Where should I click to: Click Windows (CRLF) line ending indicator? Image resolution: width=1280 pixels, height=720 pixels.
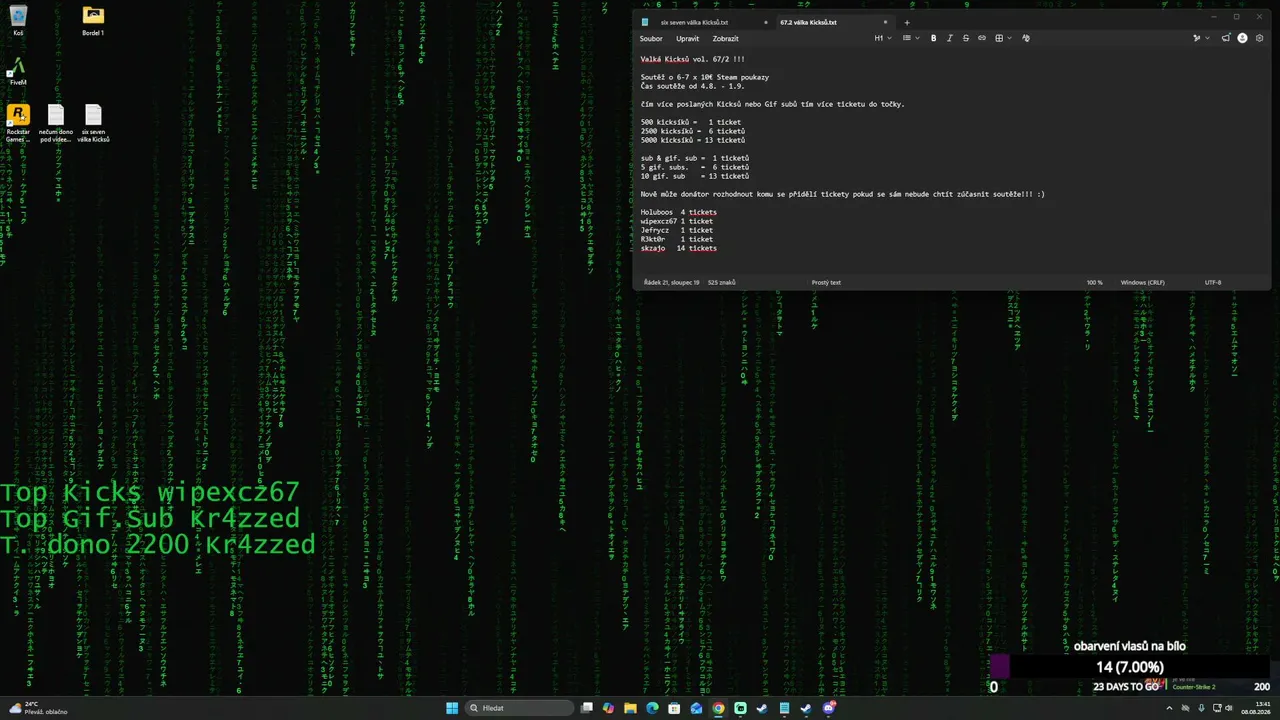(x=1142, y=283)
